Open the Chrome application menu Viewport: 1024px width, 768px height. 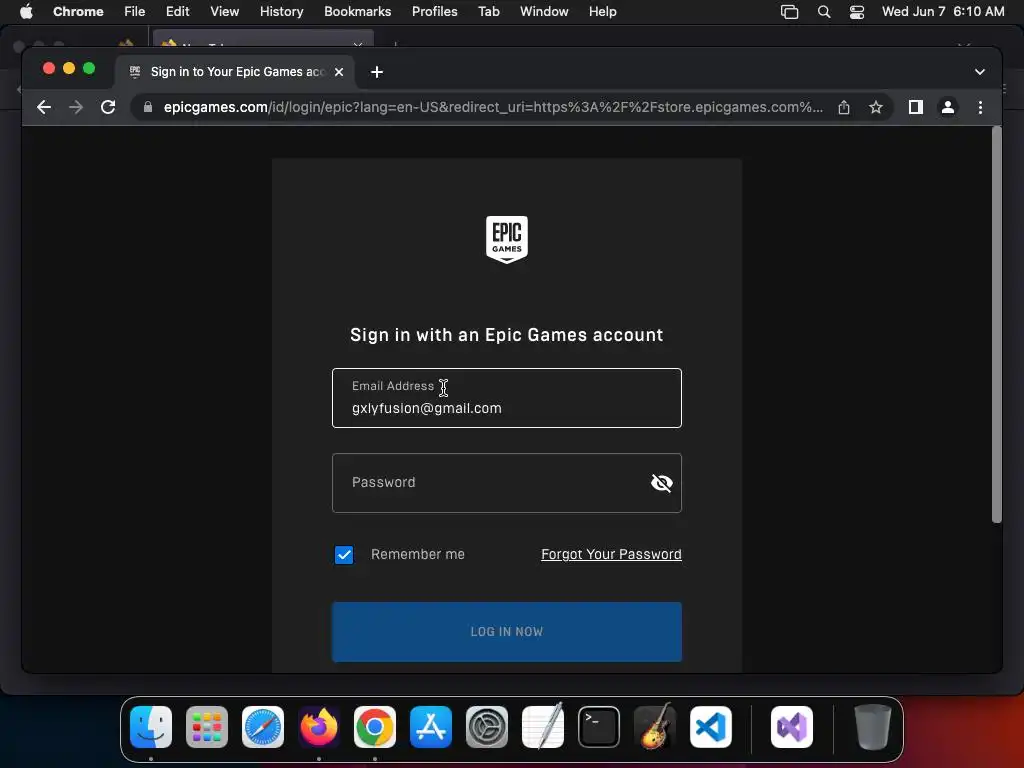tap(78, 12)
